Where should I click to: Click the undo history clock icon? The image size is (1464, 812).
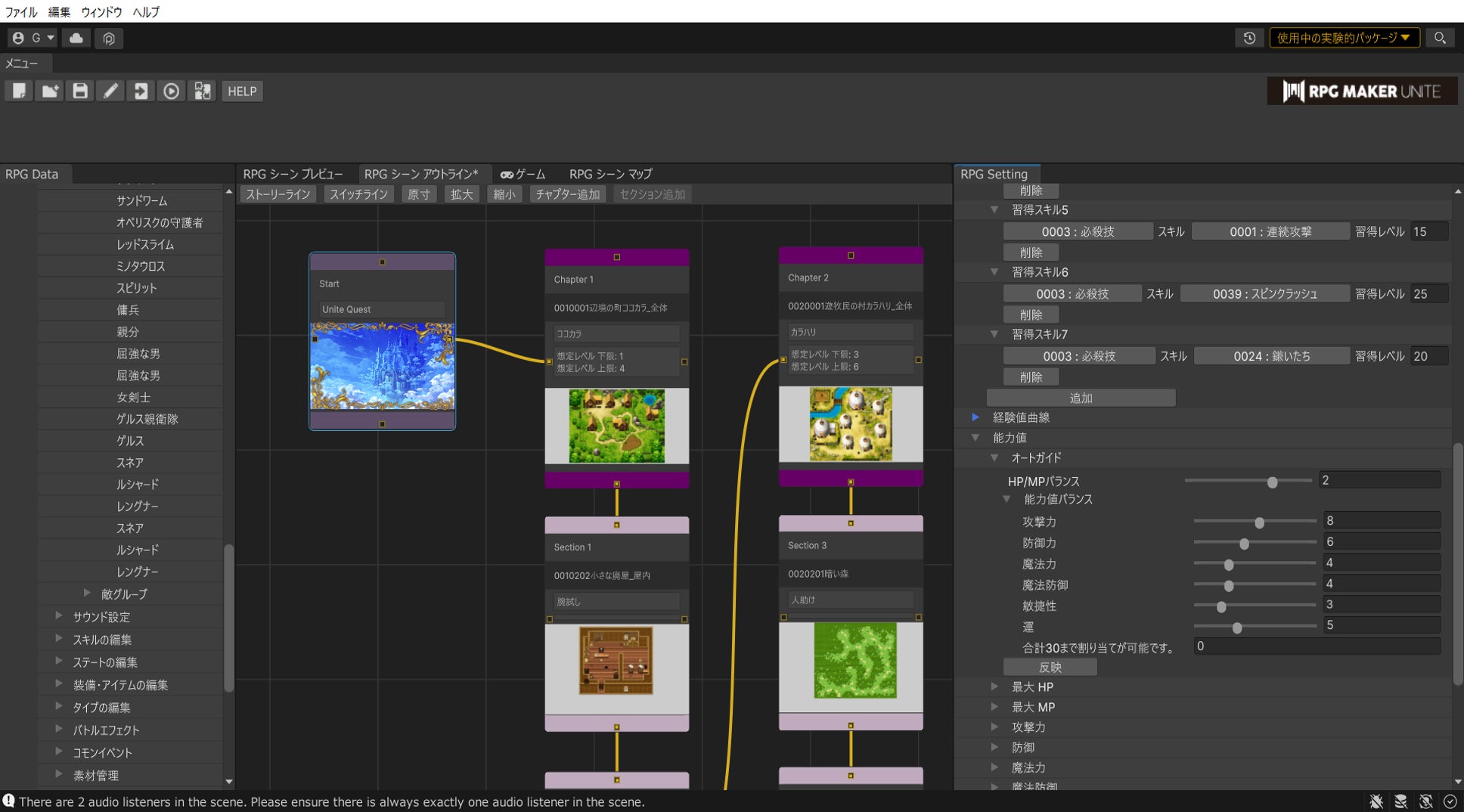coord(1249,38)
